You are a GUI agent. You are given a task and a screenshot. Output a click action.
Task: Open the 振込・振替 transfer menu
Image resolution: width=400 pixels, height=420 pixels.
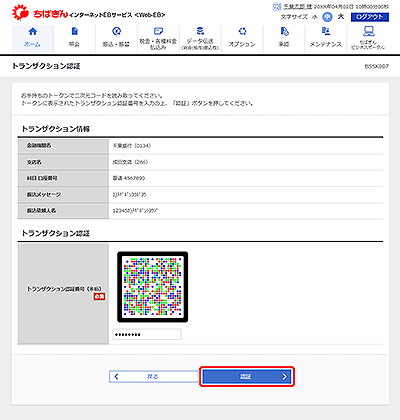click(116, 39)
